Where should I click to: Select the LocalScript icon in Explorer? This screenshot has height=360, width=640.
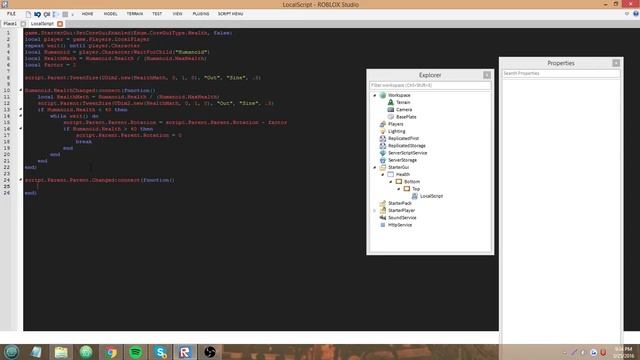click(415, 196)
